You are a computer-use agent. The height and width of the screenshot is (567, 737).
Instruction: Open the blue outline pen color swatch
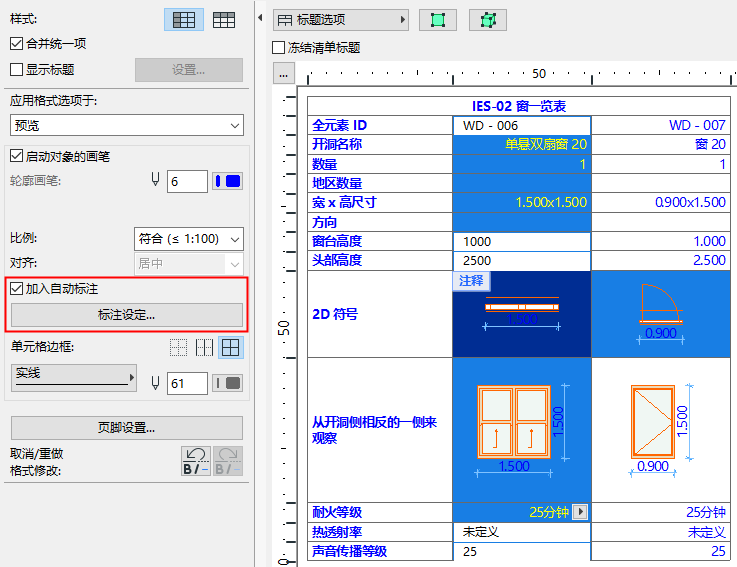pos(227,181)
